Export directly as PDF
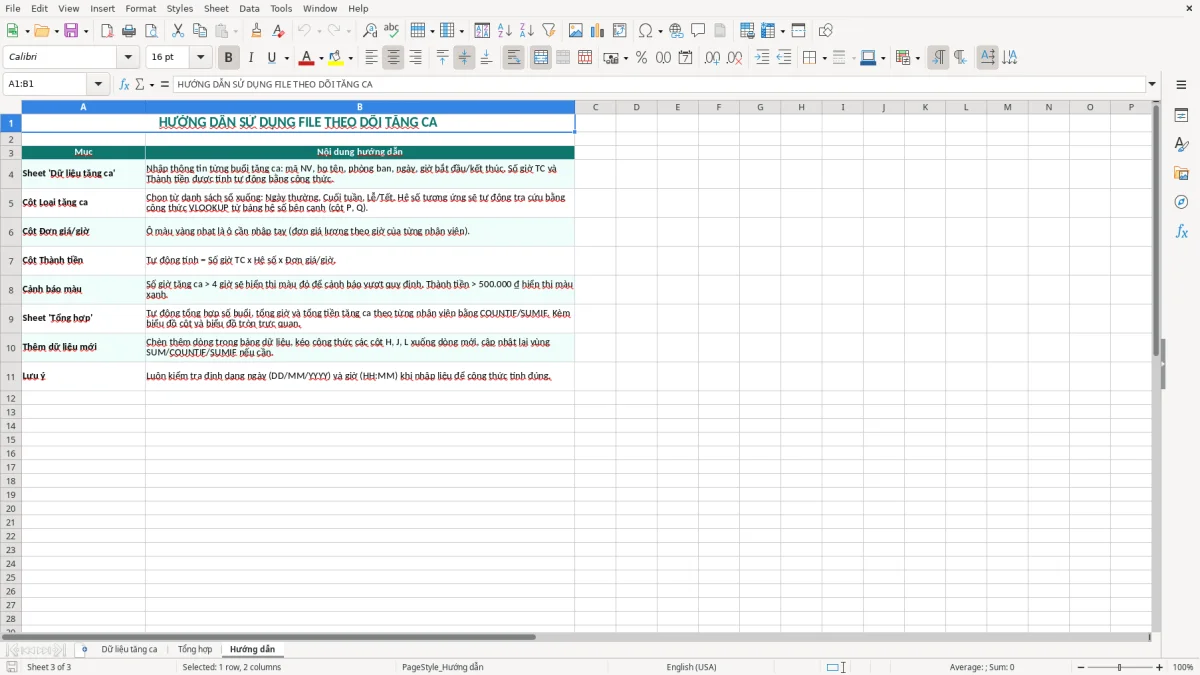The height and width of the screenshot is (675, 1200). coord(107,31)
